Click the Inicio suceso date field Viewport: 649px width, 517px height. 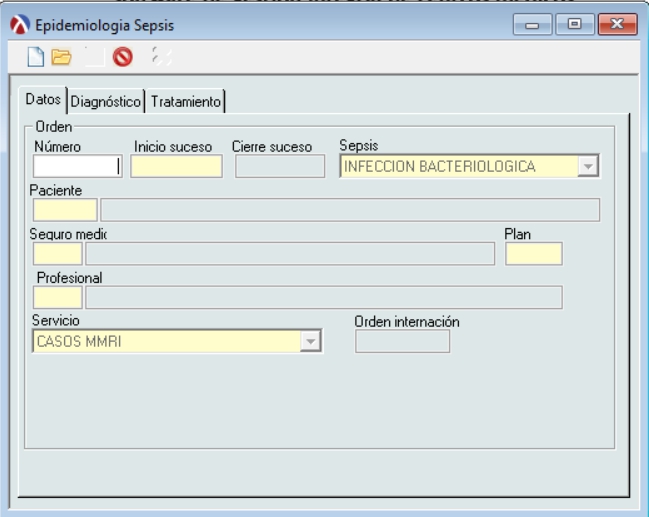point(176,167)
